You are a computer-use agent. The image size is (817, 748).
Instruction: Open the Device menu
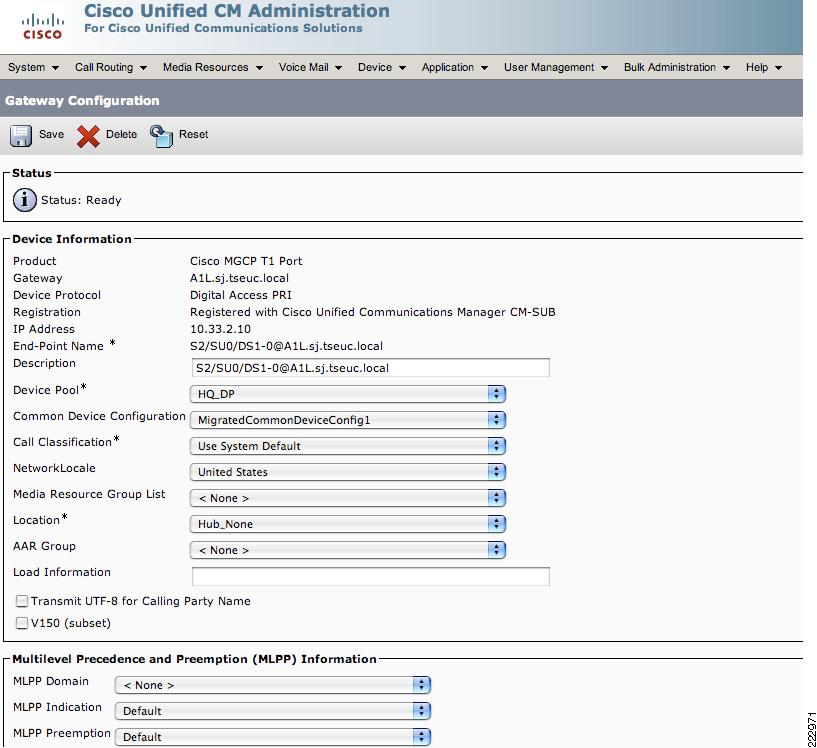pyautogui.click(x=382, y=67)
